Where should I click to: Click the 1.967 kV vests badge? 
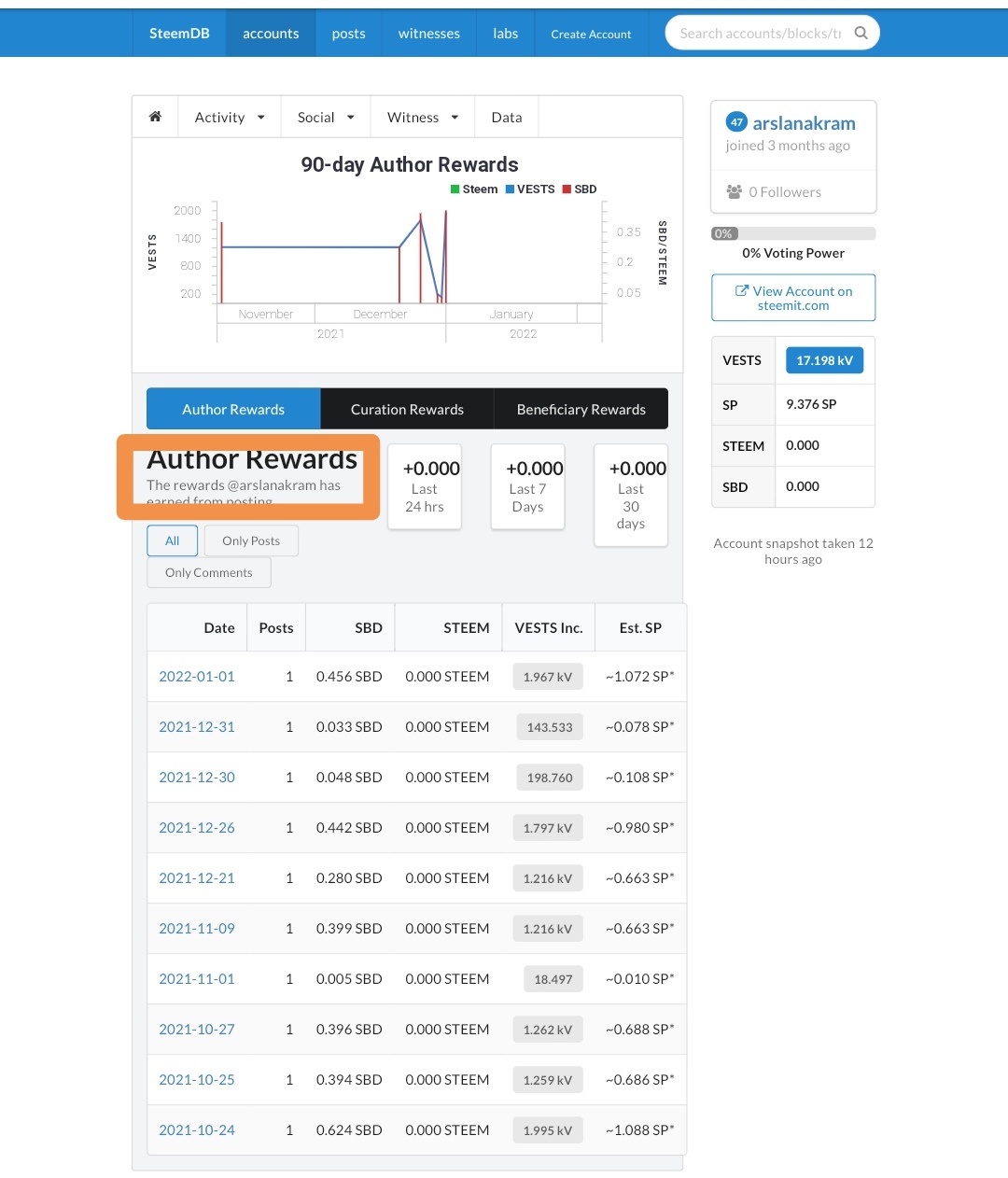[x=548, y=677]
